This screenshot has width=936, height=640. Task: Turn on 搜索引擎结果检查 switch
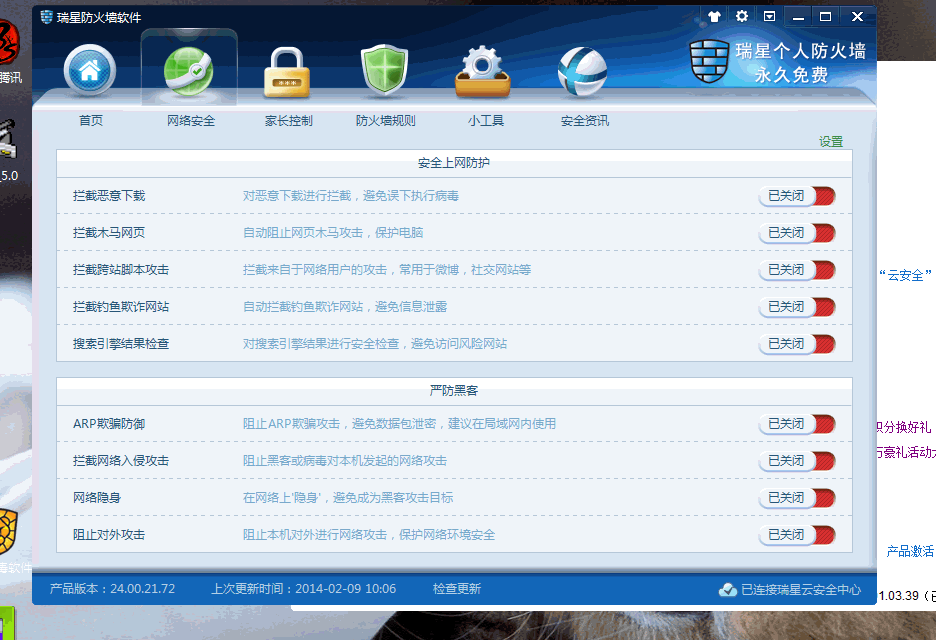(x=797, y=344)
